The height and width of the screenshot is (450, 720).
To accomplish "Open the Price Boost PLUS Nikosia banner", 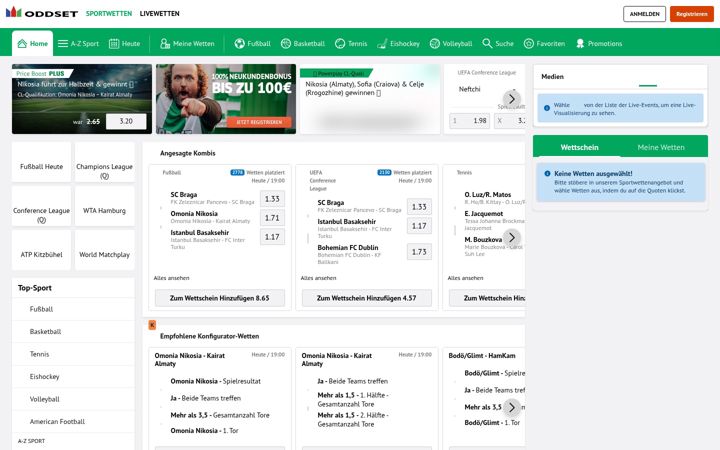I will 82,99.
